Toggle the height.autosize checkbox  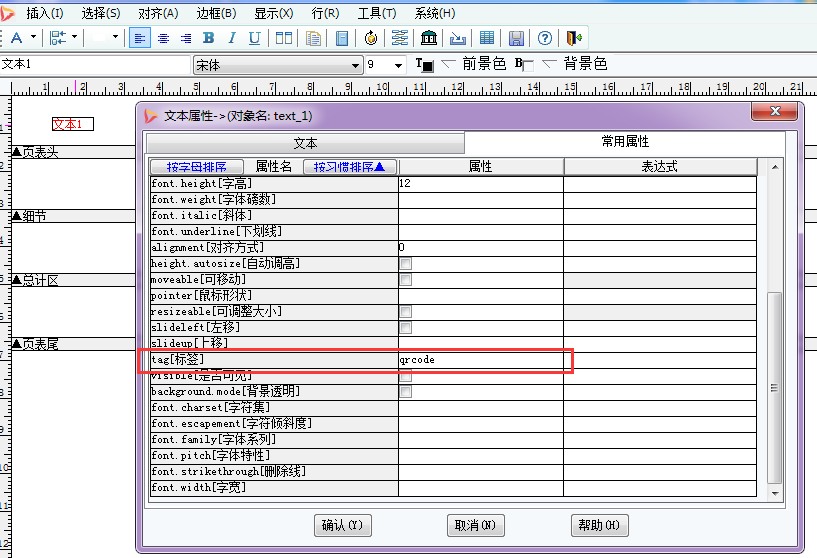tap(406, 264)
